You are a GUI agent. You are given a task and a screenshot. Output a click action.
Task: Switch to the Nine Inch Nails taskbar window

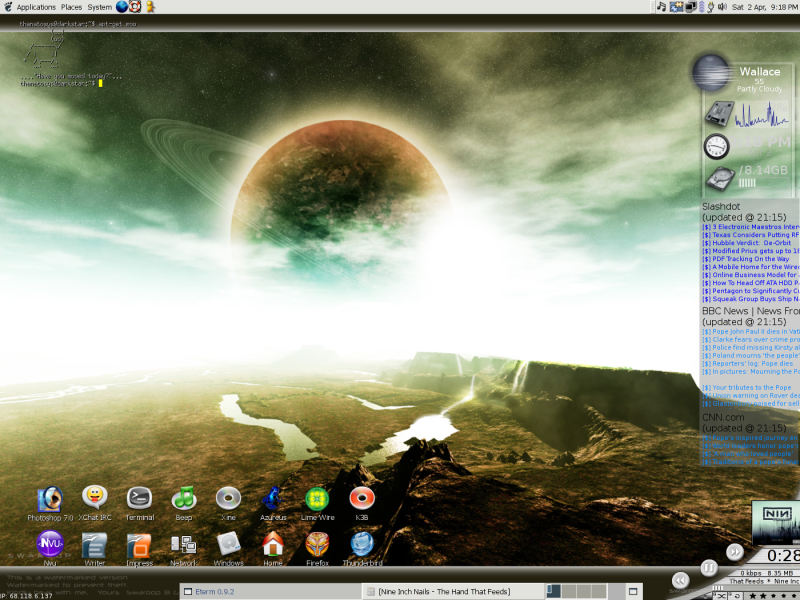pos(453,591)
